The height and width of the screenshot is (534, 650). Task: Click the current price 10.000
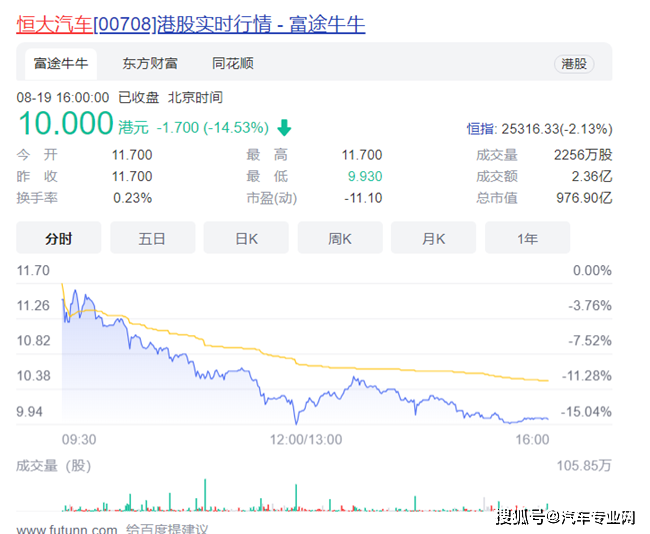[66, 124]
